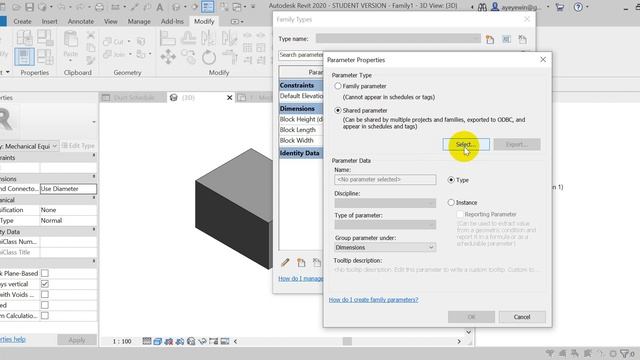Image resolution: width=640 pixels, height=360 pixels.
Task: Click the Help question mark icon
Action: [x=578, y=7]
